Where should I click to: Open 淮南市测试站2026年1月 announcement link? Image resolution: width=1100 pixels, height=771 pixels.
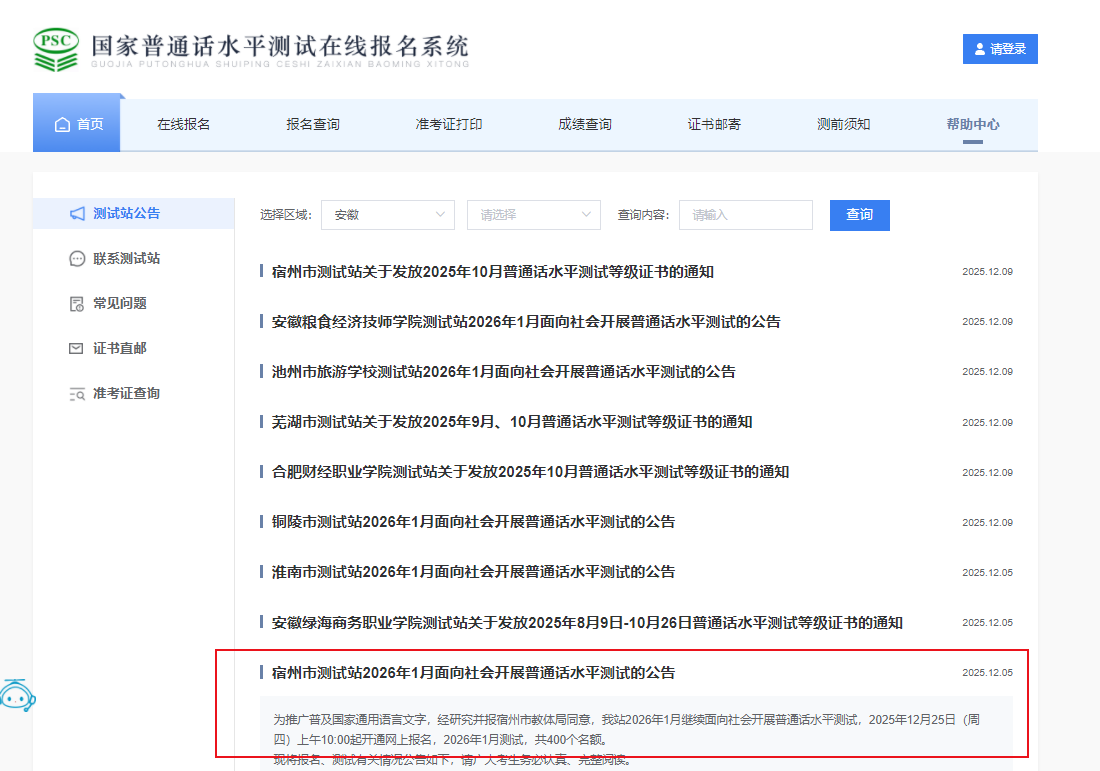tap(473, 572)
